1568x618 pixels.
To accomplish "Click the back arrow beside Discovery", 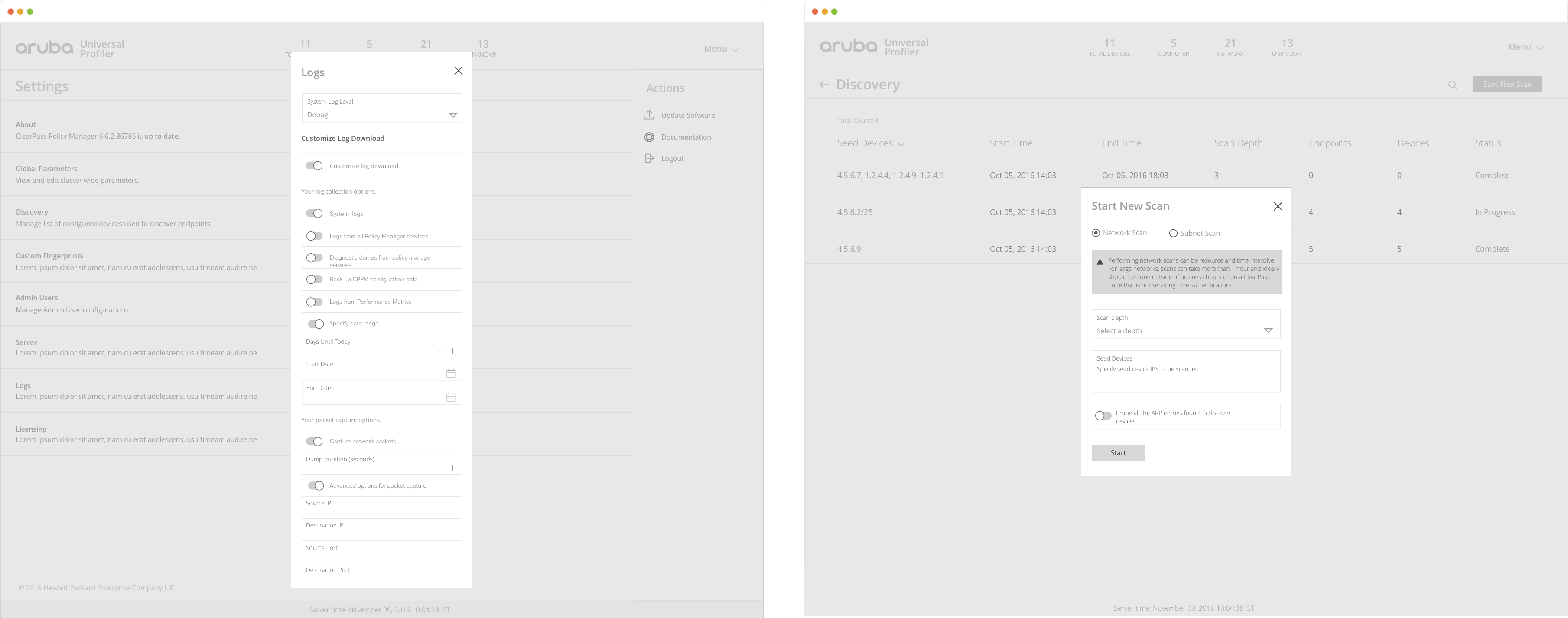I will (x=823, y=85).
